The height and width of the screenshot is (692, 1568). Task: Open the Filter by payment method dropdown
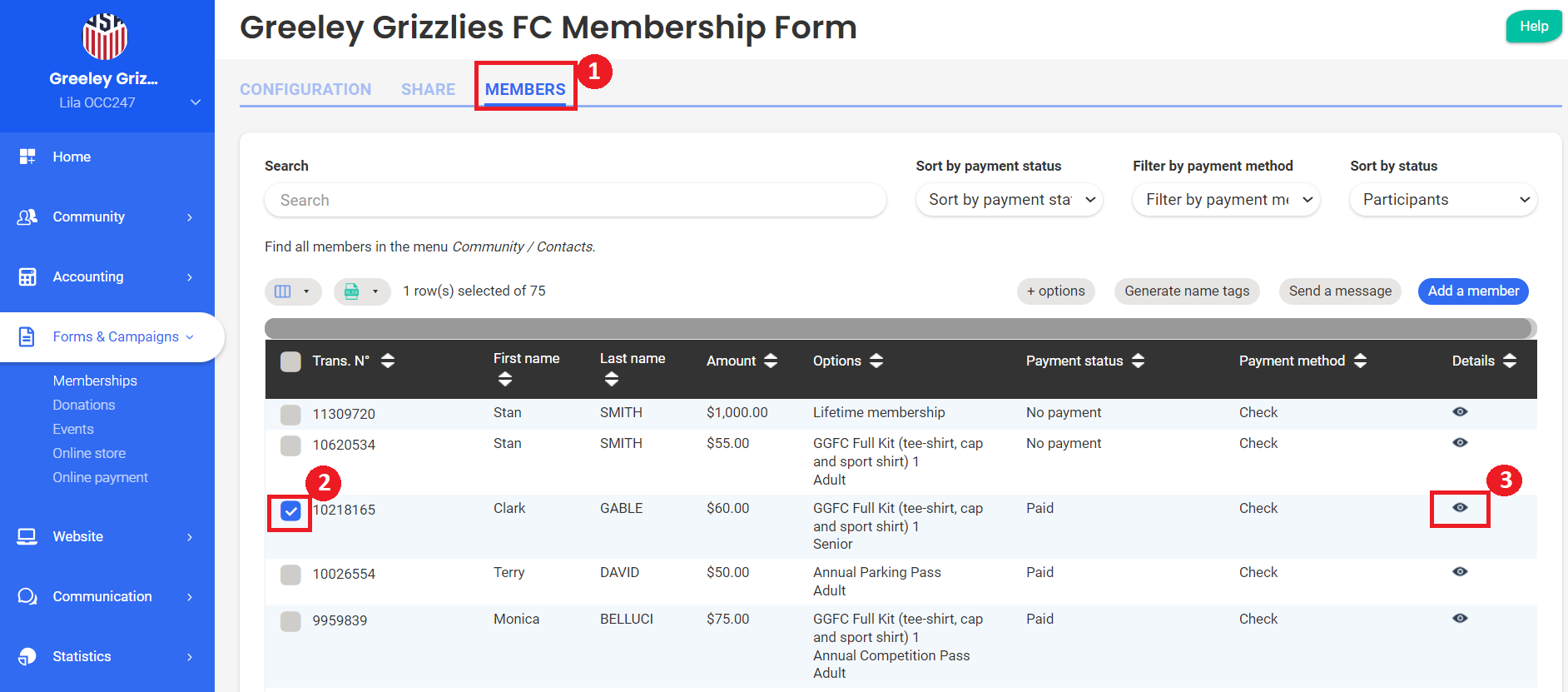(x=1226, y=200)
